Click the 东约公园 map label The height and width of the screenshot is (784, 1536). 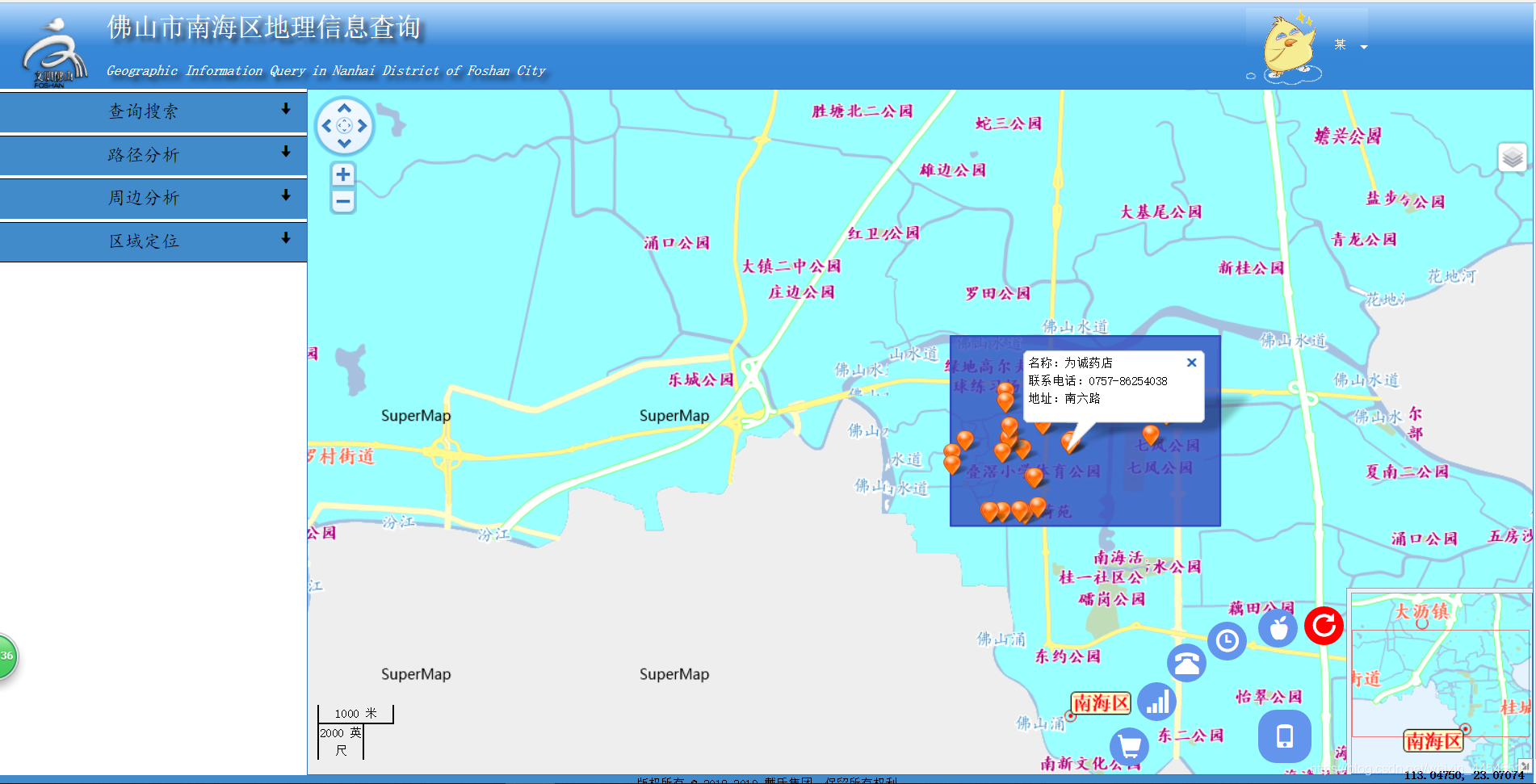1068,656
